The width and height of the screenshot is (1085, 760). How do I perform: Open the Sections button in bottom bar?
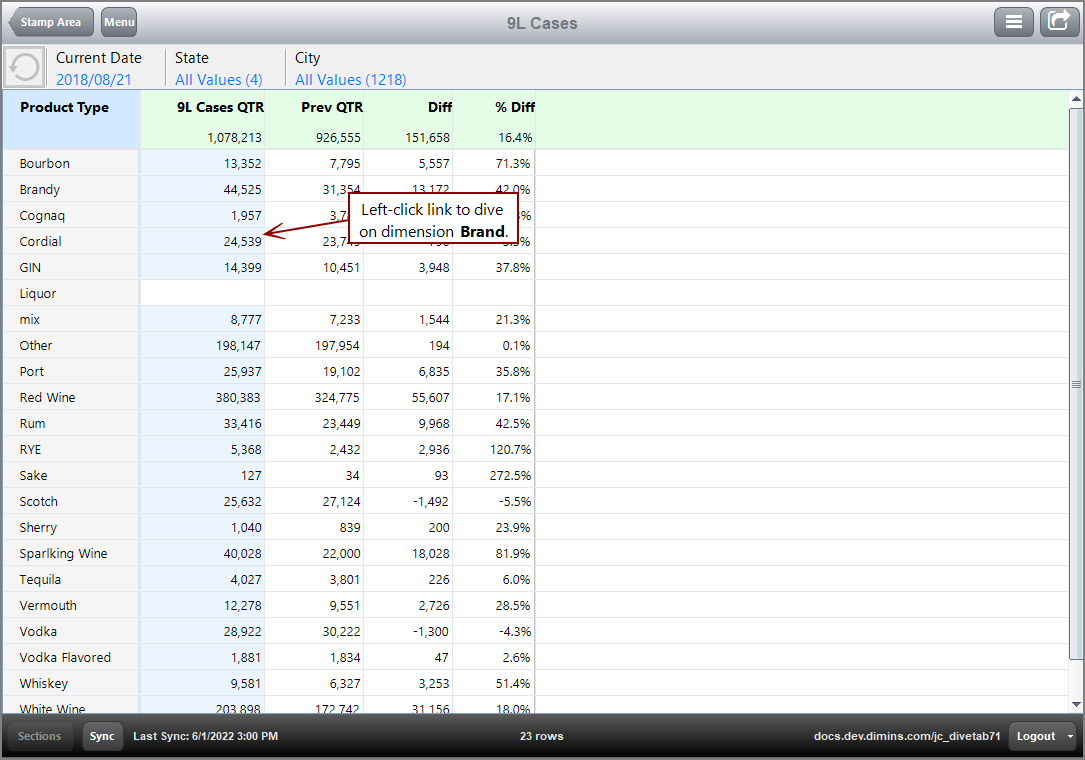[40, 736]
